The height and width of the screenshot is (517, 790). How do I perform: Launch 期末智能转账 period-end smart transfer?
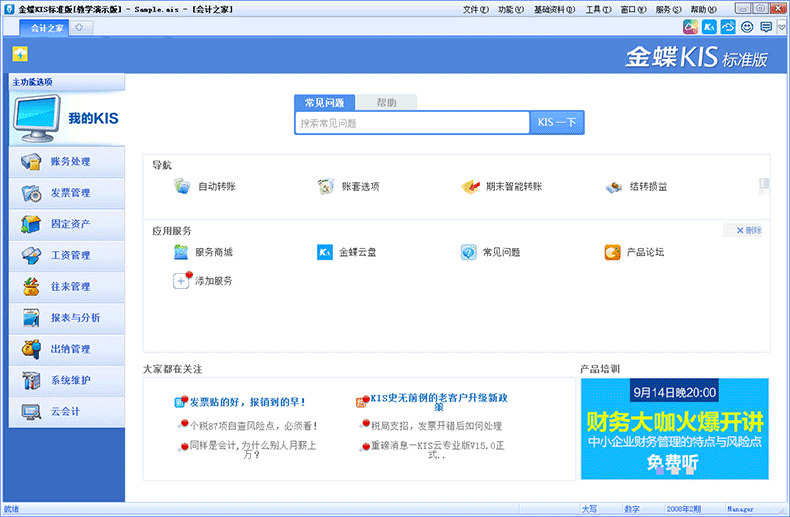pyautogui.click(x=469, y=186)
